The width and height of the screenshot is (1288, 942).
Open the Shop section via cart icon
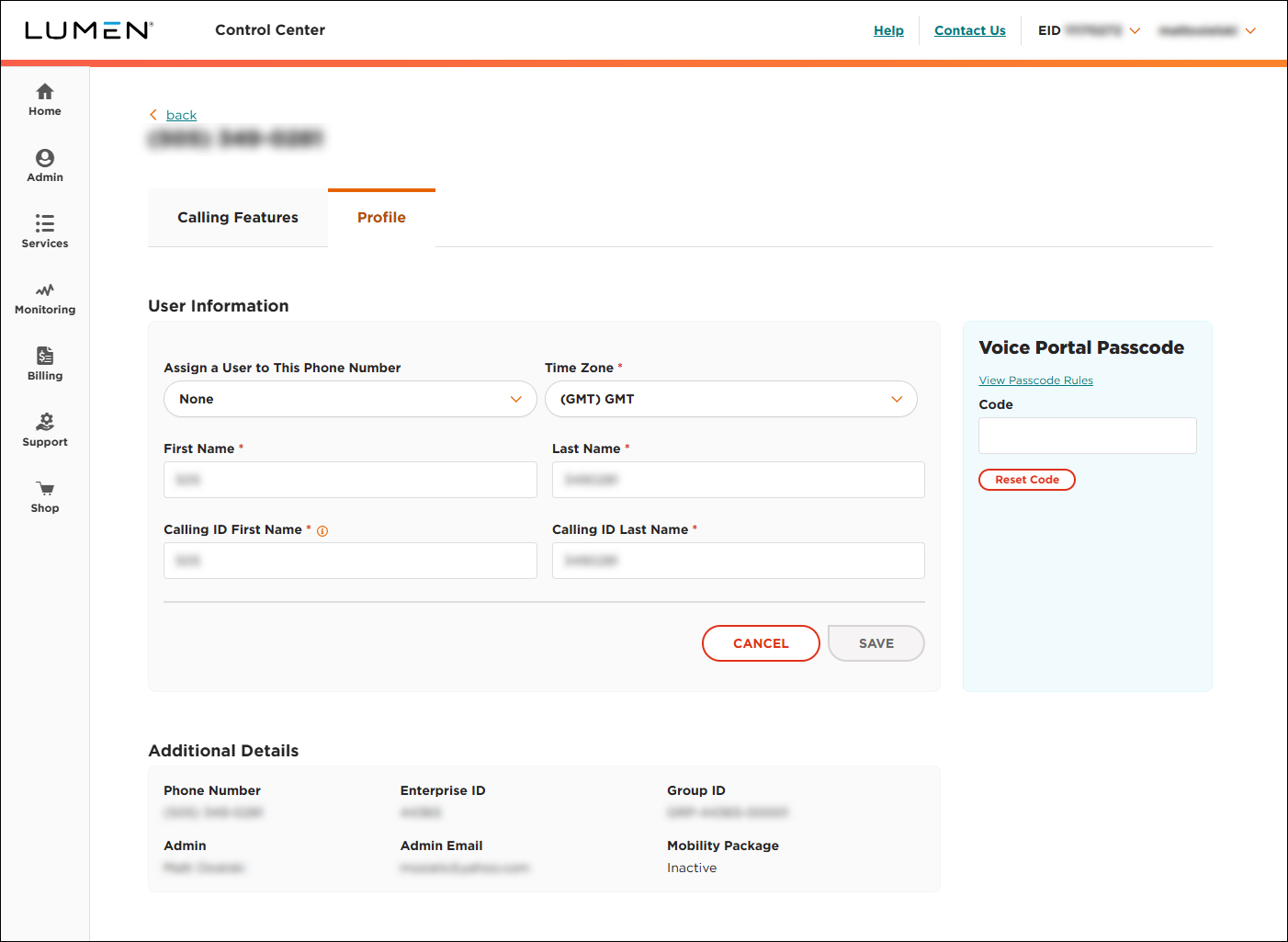point(44,495)
